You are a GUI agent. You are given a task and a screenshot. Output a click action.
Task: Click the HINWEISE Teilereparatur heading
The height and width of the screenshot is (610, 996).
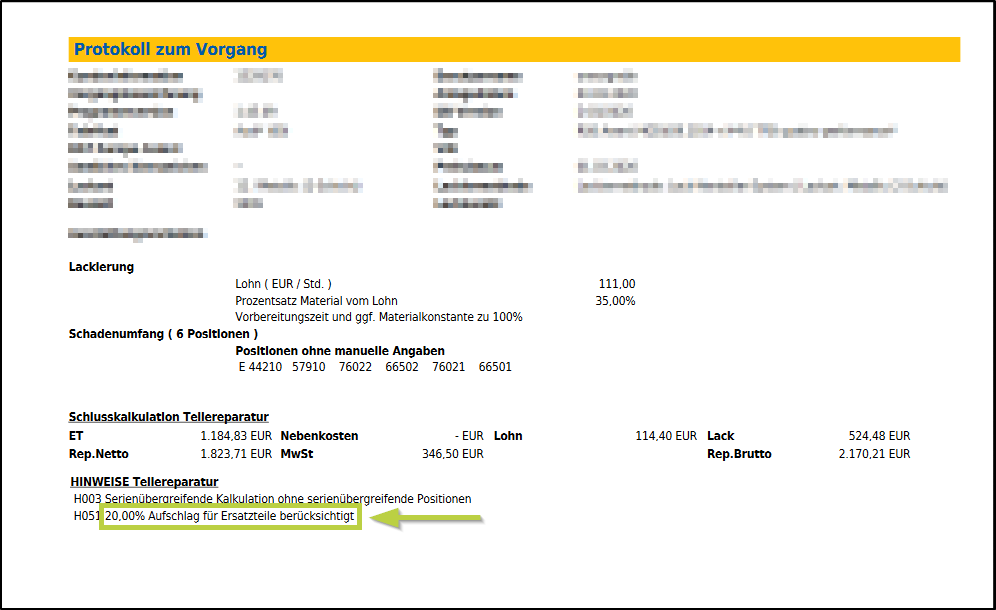click(144, 481)
